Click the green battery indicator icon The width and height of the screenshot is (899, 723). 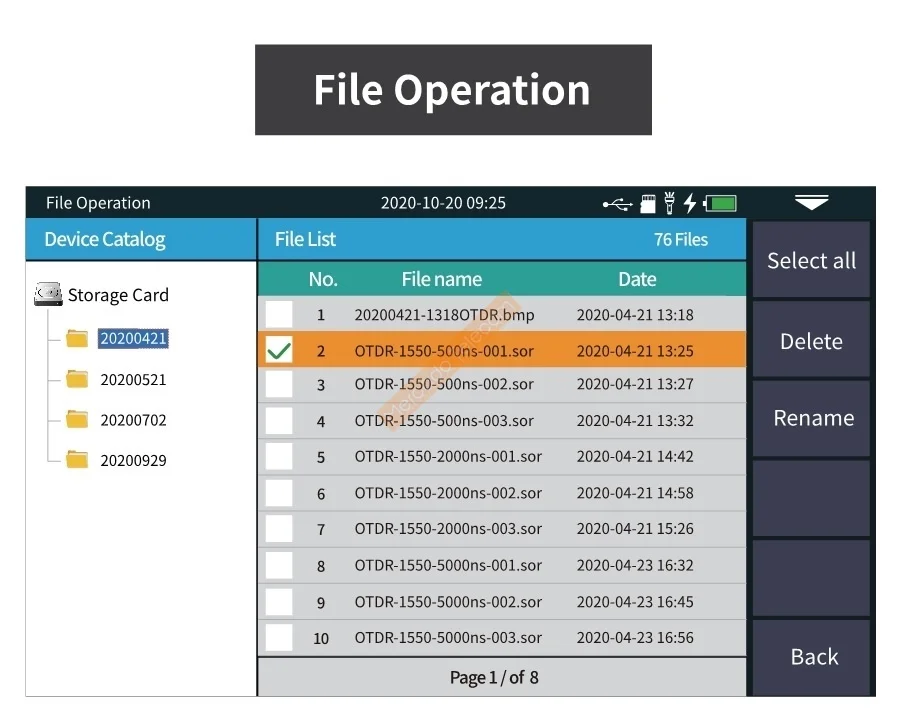click(x=720, y=204)
